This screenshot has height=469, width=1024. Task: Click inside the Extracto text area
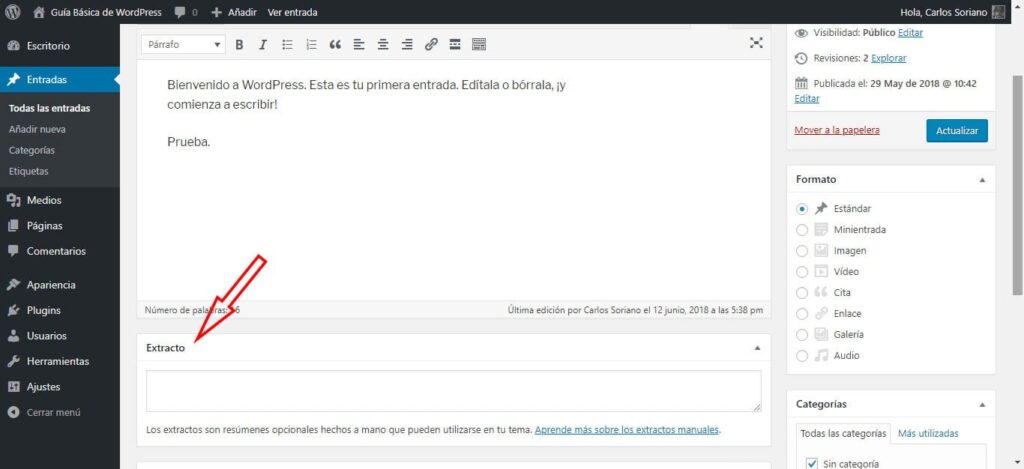coord(453,391)
